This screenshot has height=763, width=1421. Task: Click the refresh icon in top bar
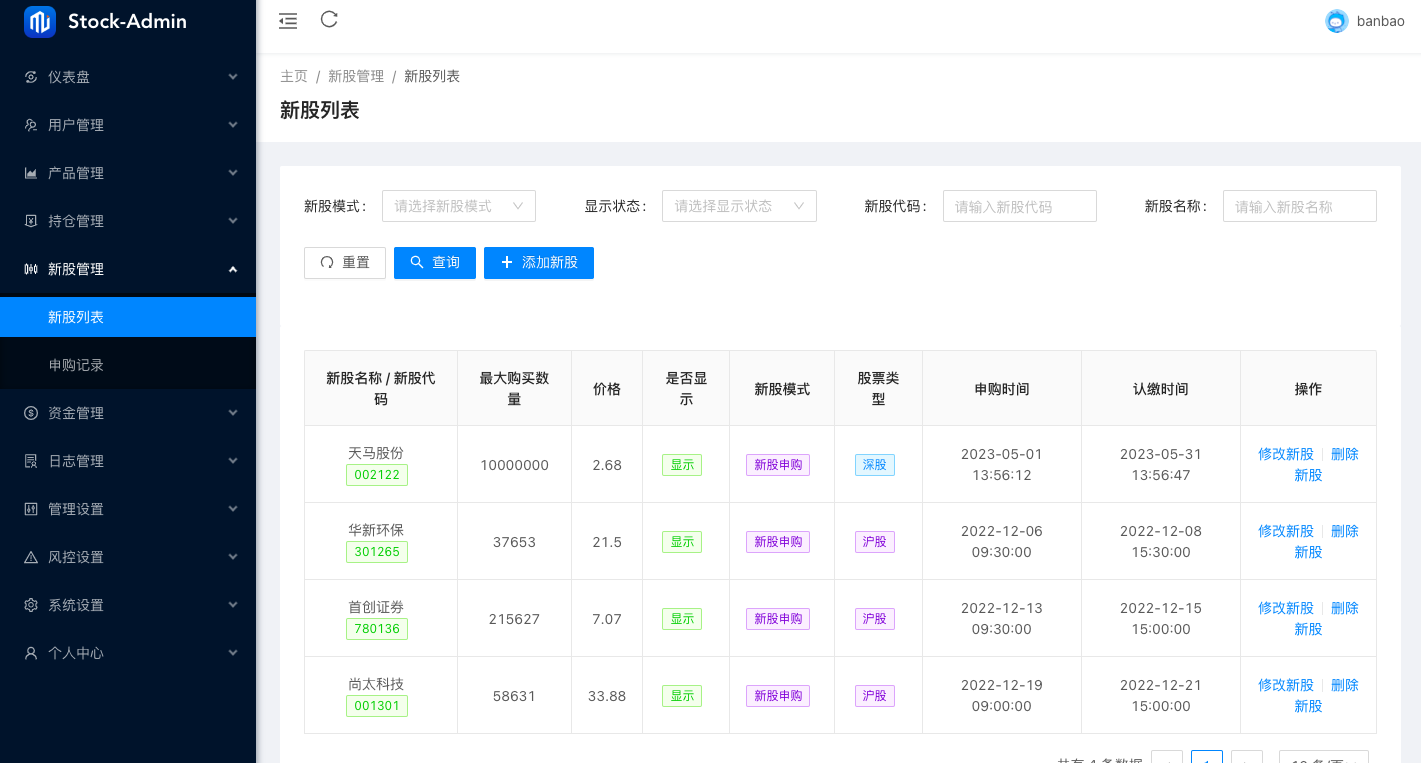pos(329,19)
